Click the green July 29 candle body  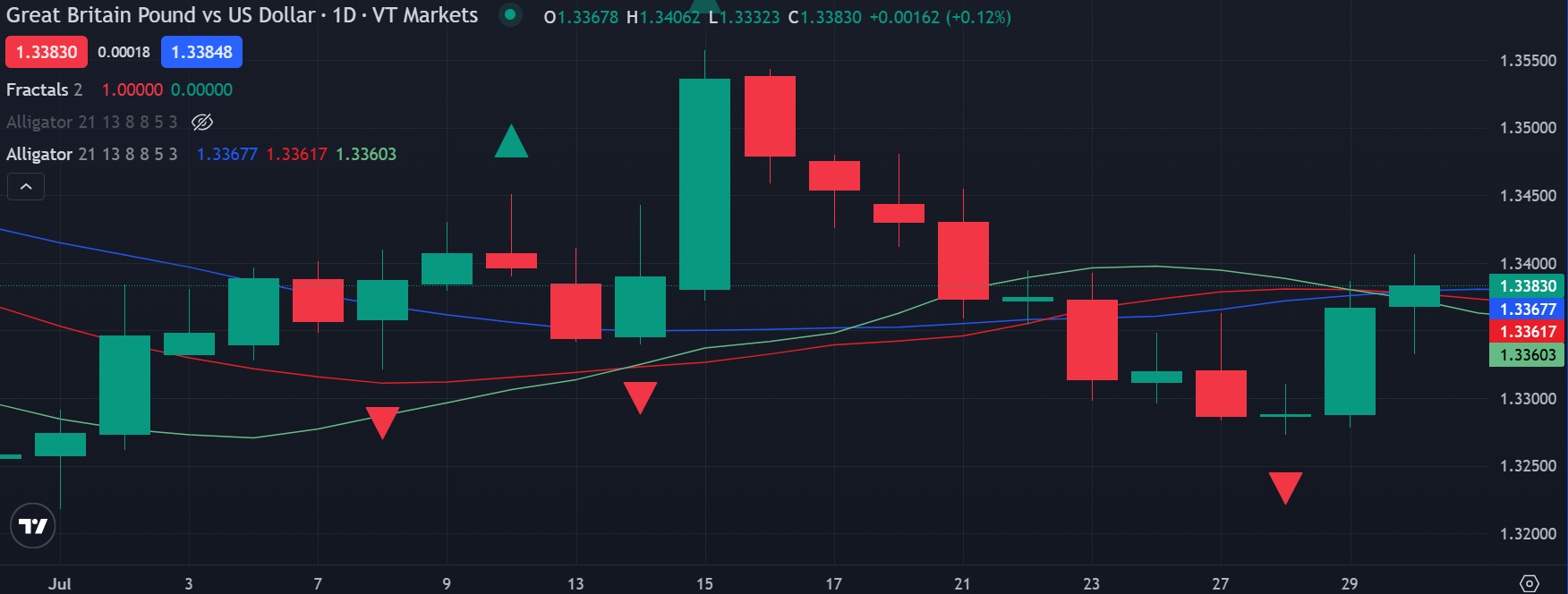coord(1350,361)
